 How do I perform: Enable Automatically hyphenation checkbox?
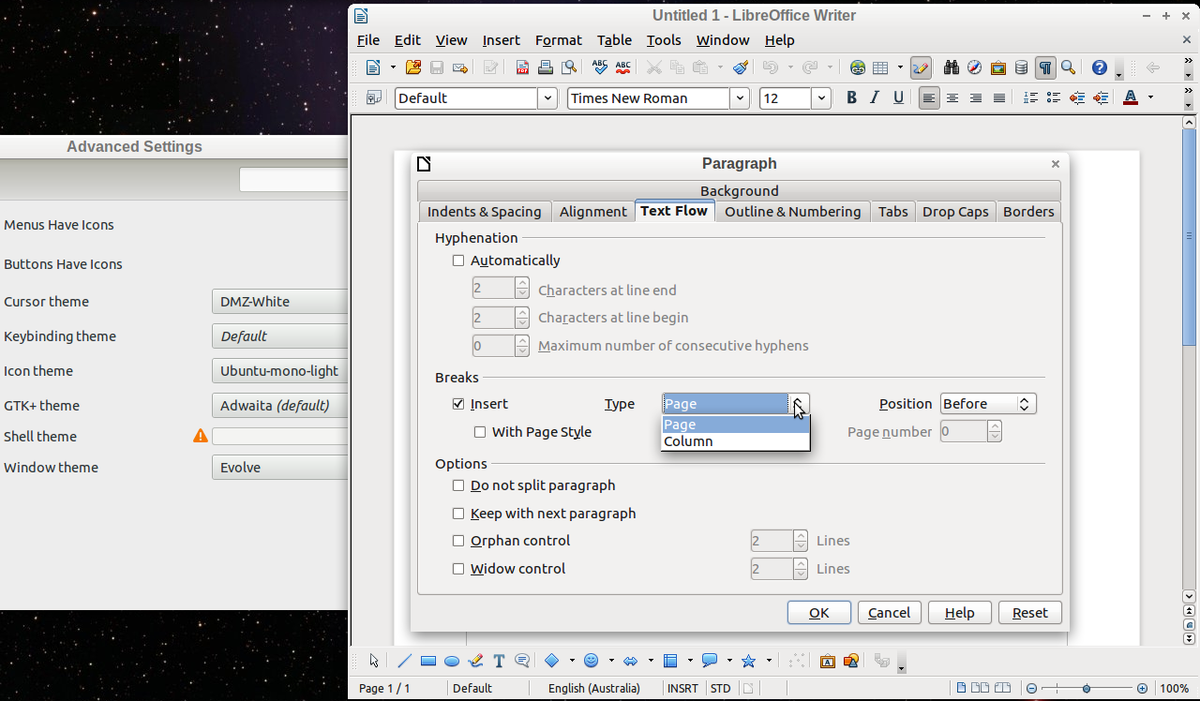click(459, 261)
